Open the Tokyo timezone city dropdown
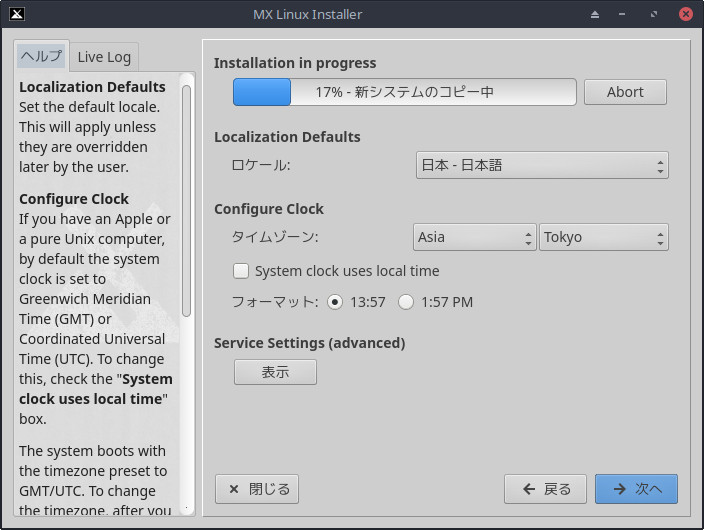Viewport: 704px width, 530px height. pos(603,237)
